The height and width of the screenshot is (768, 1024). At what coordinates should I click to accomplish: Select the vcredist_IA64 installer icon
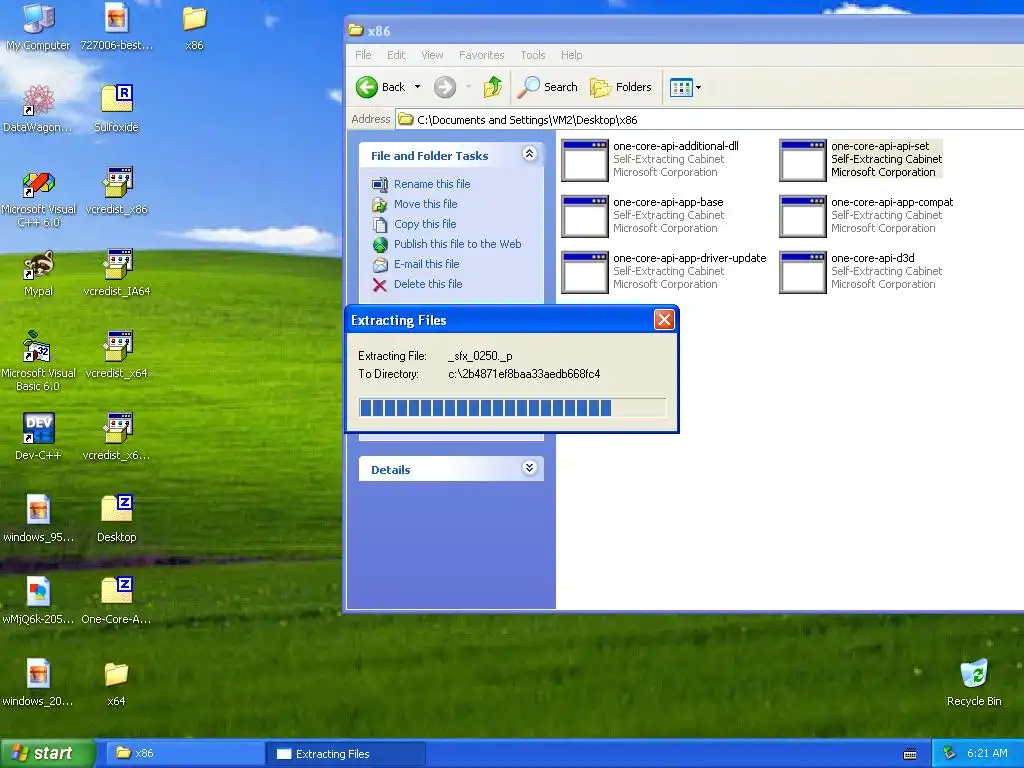click(116, 272)
